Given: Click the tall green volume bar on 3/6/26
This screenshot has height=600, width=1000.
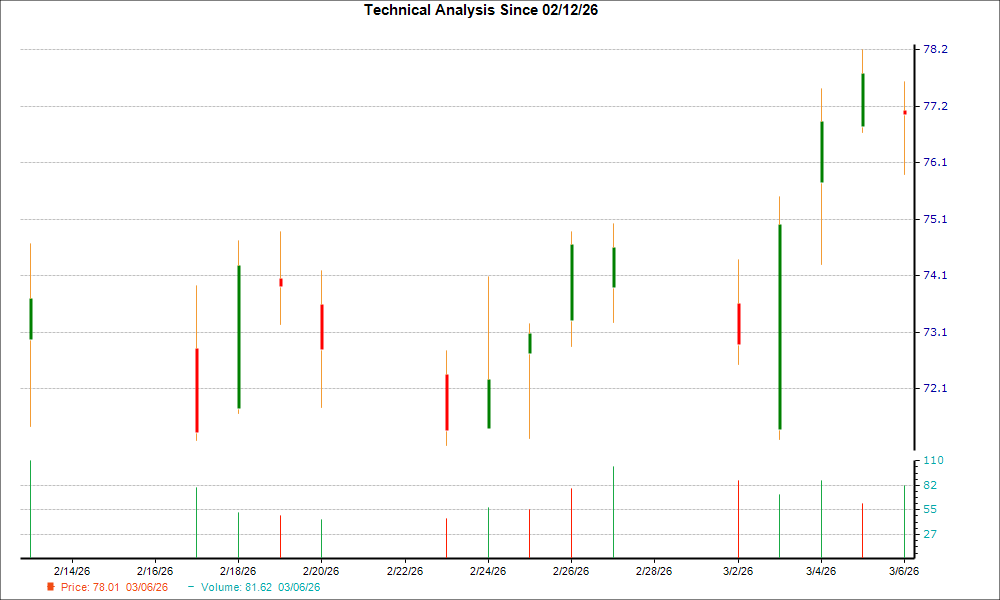Looking at the screenshot, I should point(903,520).
